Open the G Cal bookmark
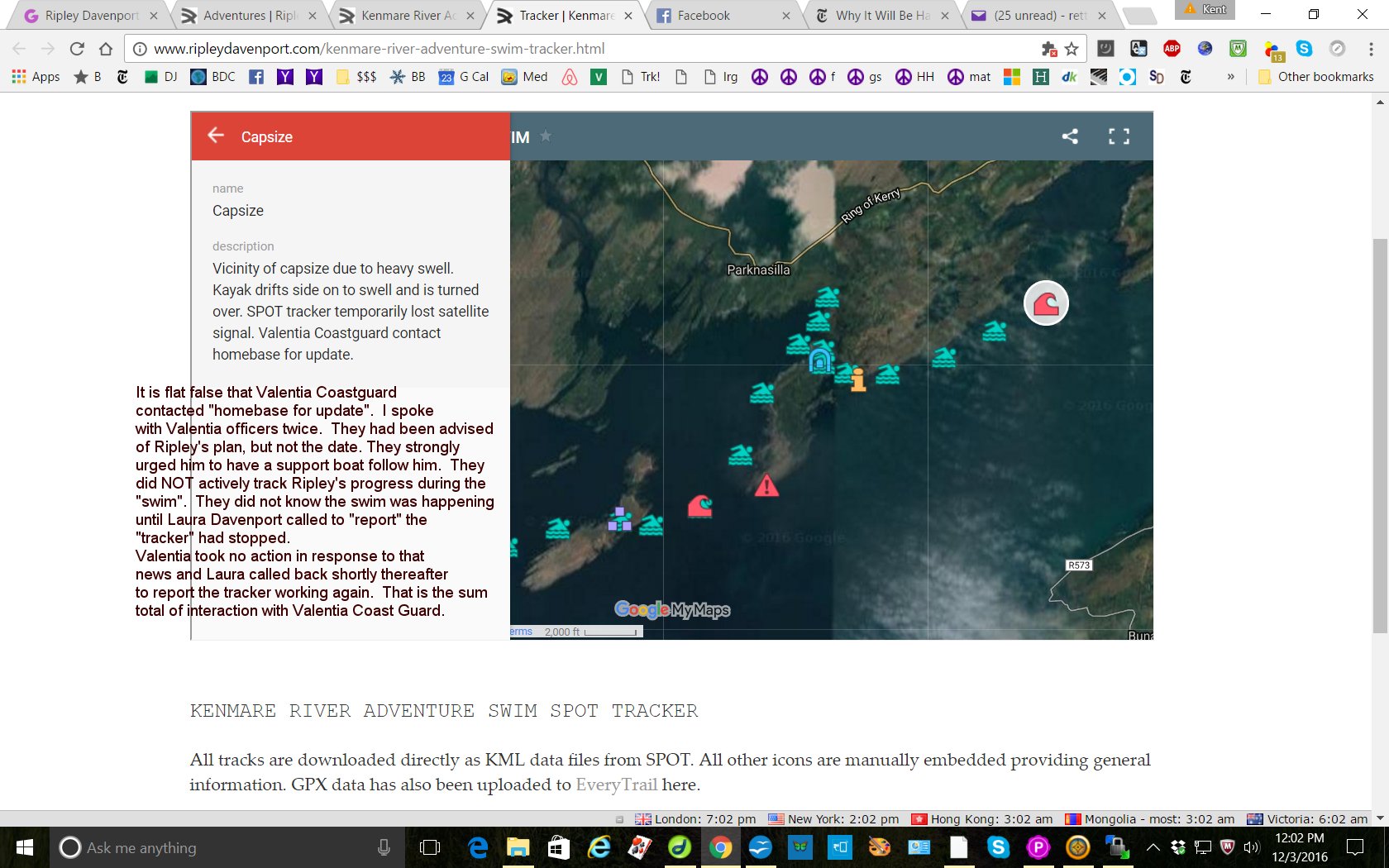Viewport: 1389px width, 868px height. [x=464, y=77]
